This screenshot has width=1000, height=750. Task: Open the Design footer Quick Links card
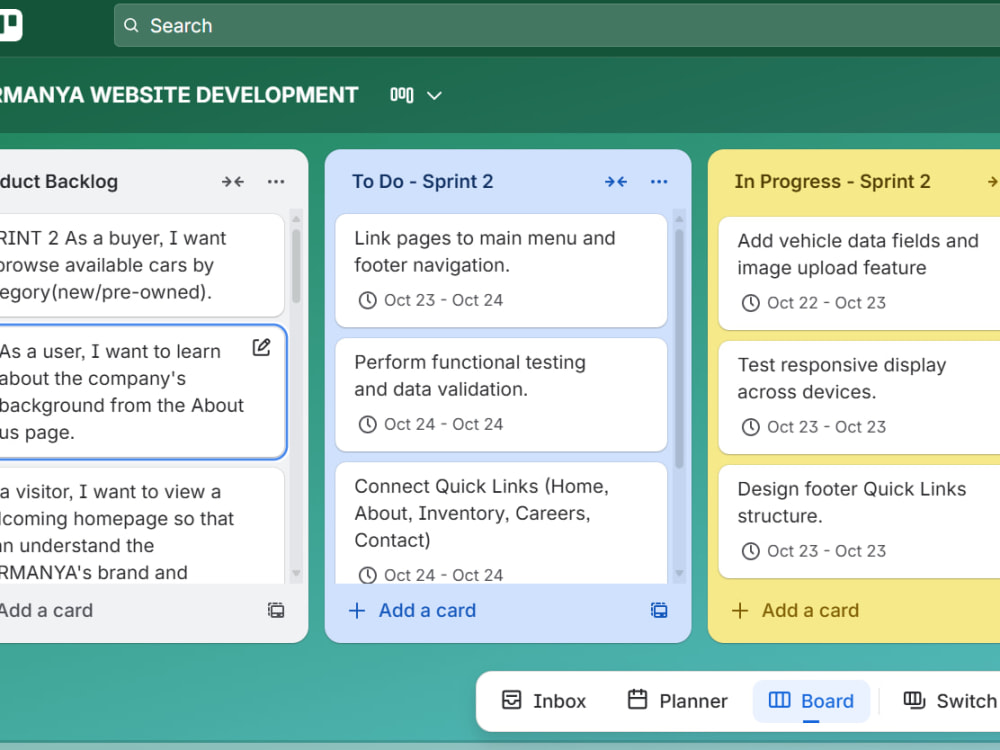coord(859,522)
